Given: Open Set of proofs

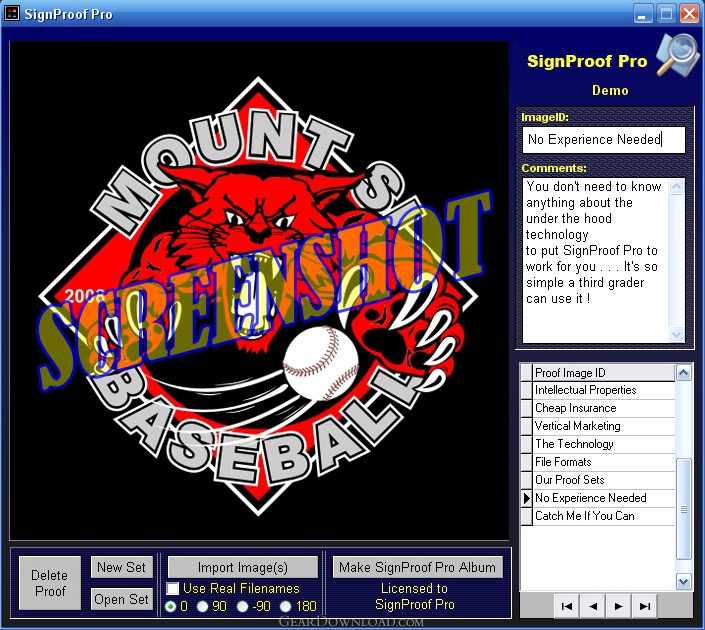Looking at the screenshot, I should click(121, 599).
